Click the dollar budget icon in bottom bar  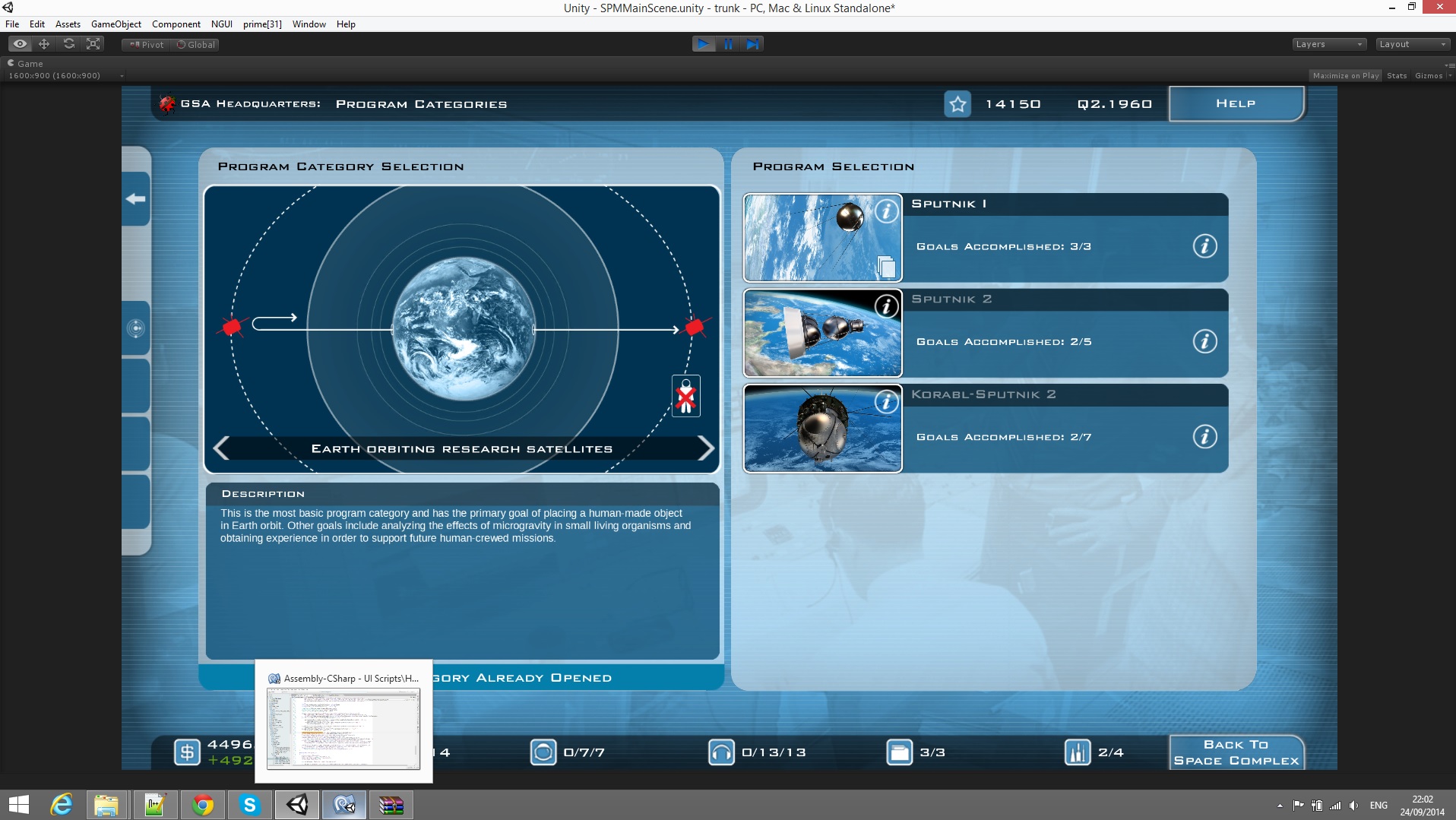click(187, 752)
